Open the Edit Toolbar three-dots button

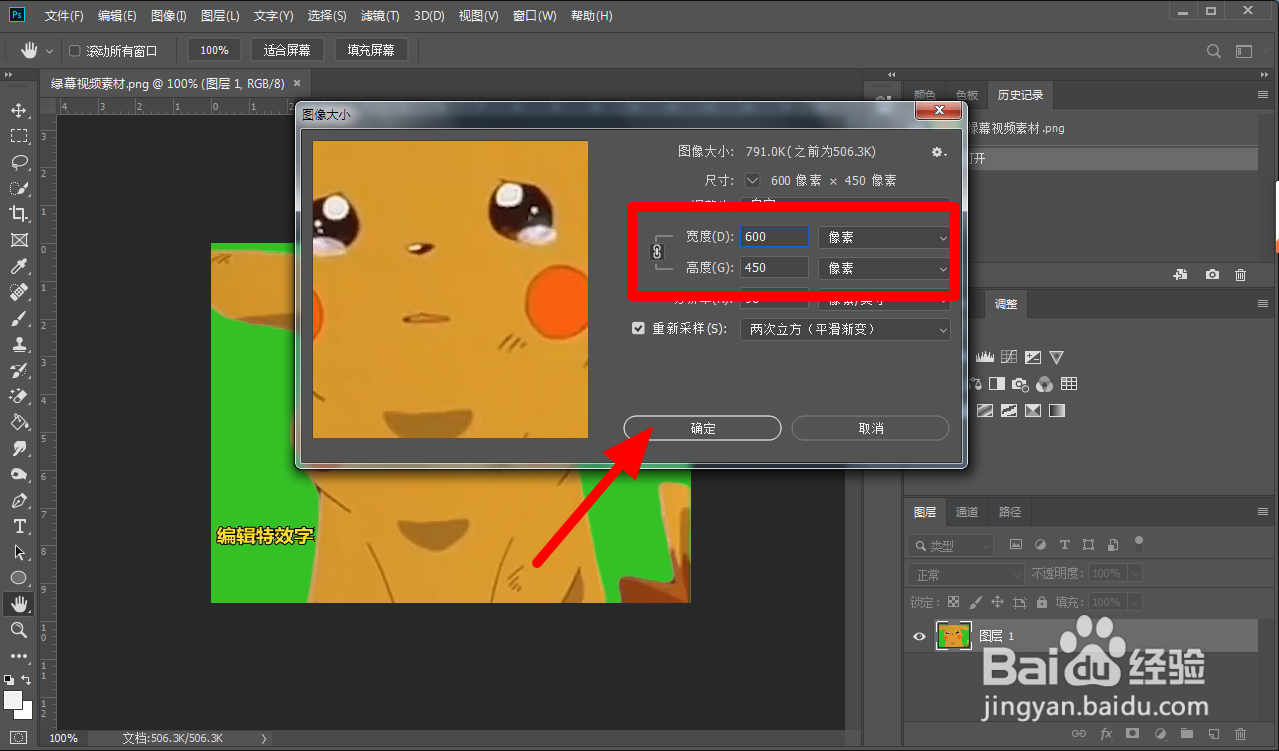coord(19,656)
